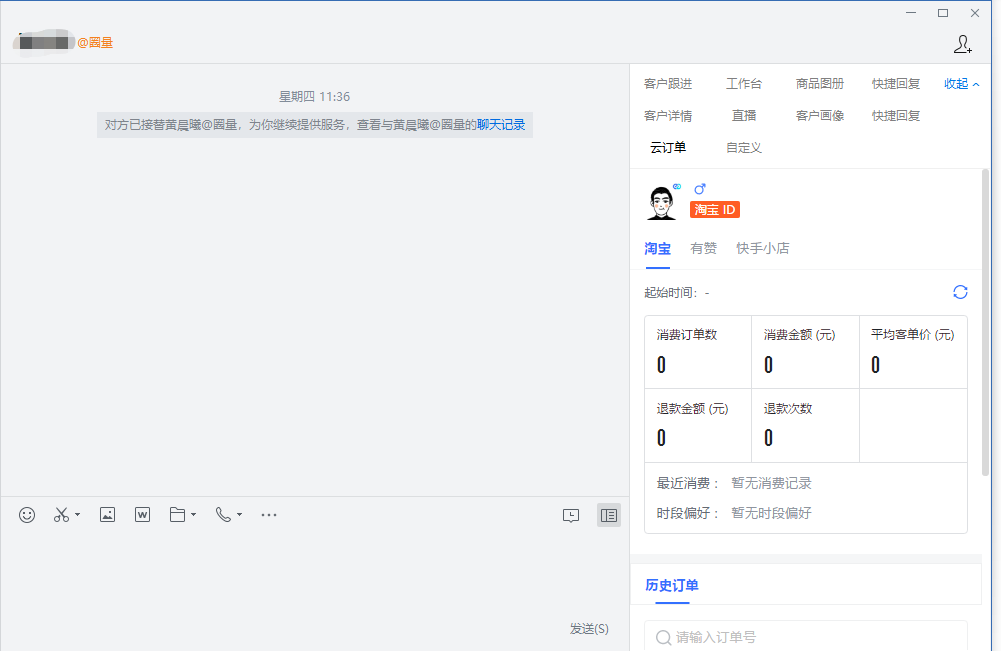The image size is (1001, 651).
Task: Click the folder file icon
Action: coord(177,515)
